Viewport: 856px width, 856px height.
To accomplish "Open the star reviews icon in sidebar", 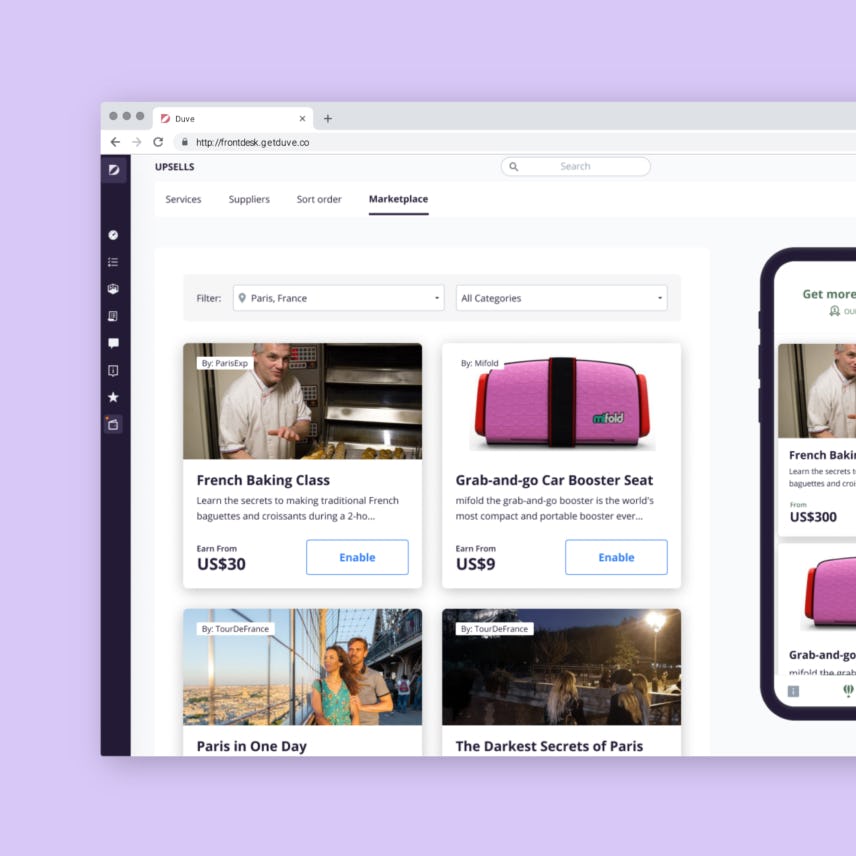I will [x=114, y=397].
